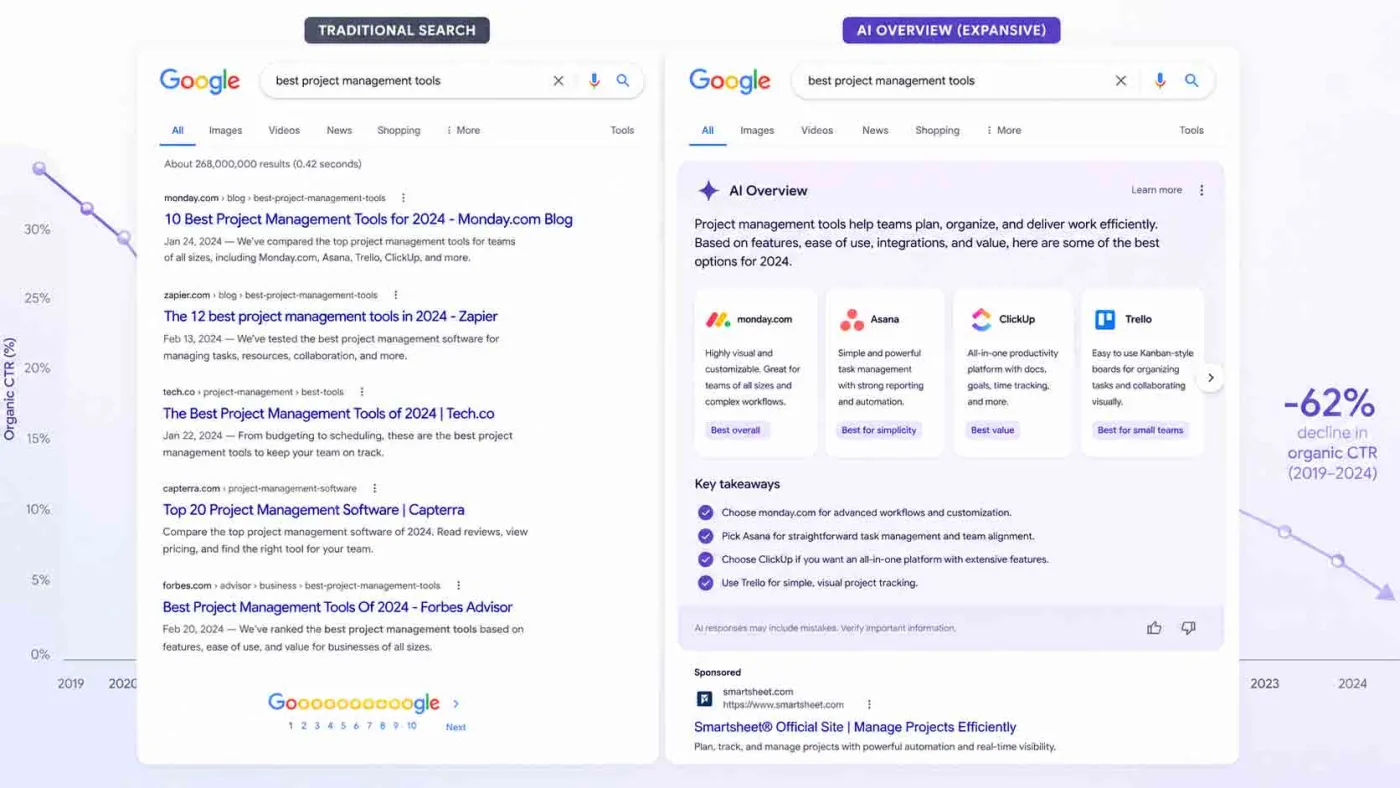The height and width of the screenshot is (788, 1400).
Task: Give thumbs up to AI Overview response
Action: click(x=1154, y=628)
